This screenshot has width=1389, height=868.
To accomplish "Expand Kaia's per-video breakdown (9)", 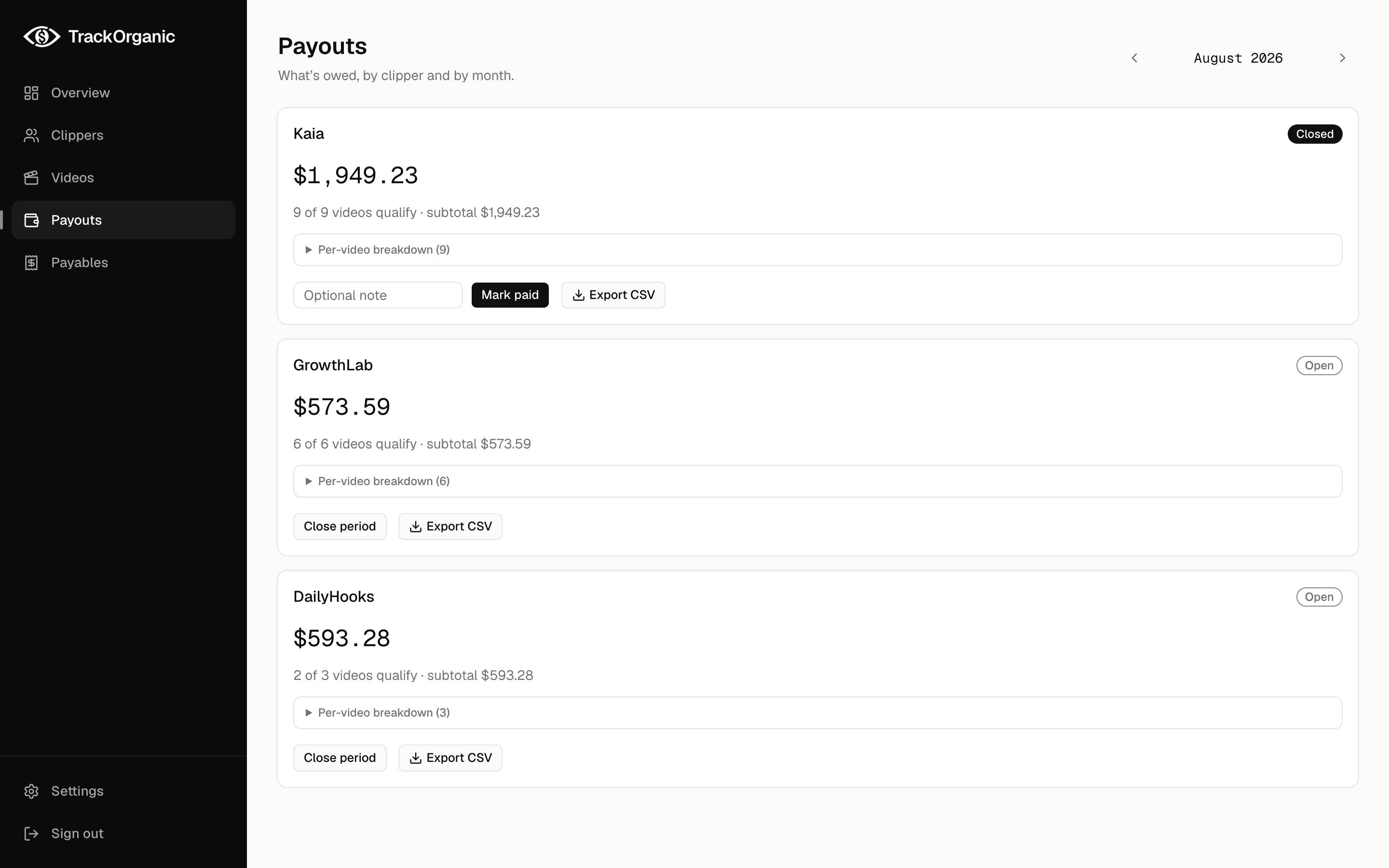I will [x=817, y=250].
